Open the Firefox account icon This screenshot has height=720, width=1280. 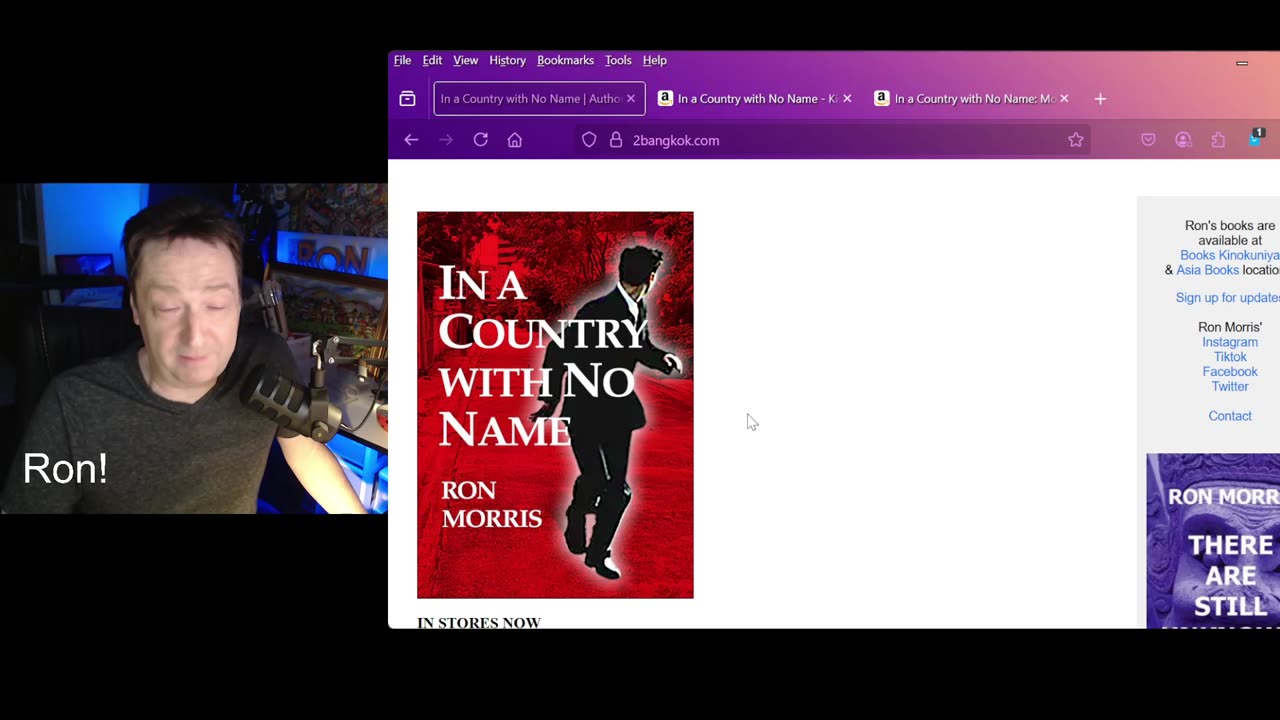1183,140
